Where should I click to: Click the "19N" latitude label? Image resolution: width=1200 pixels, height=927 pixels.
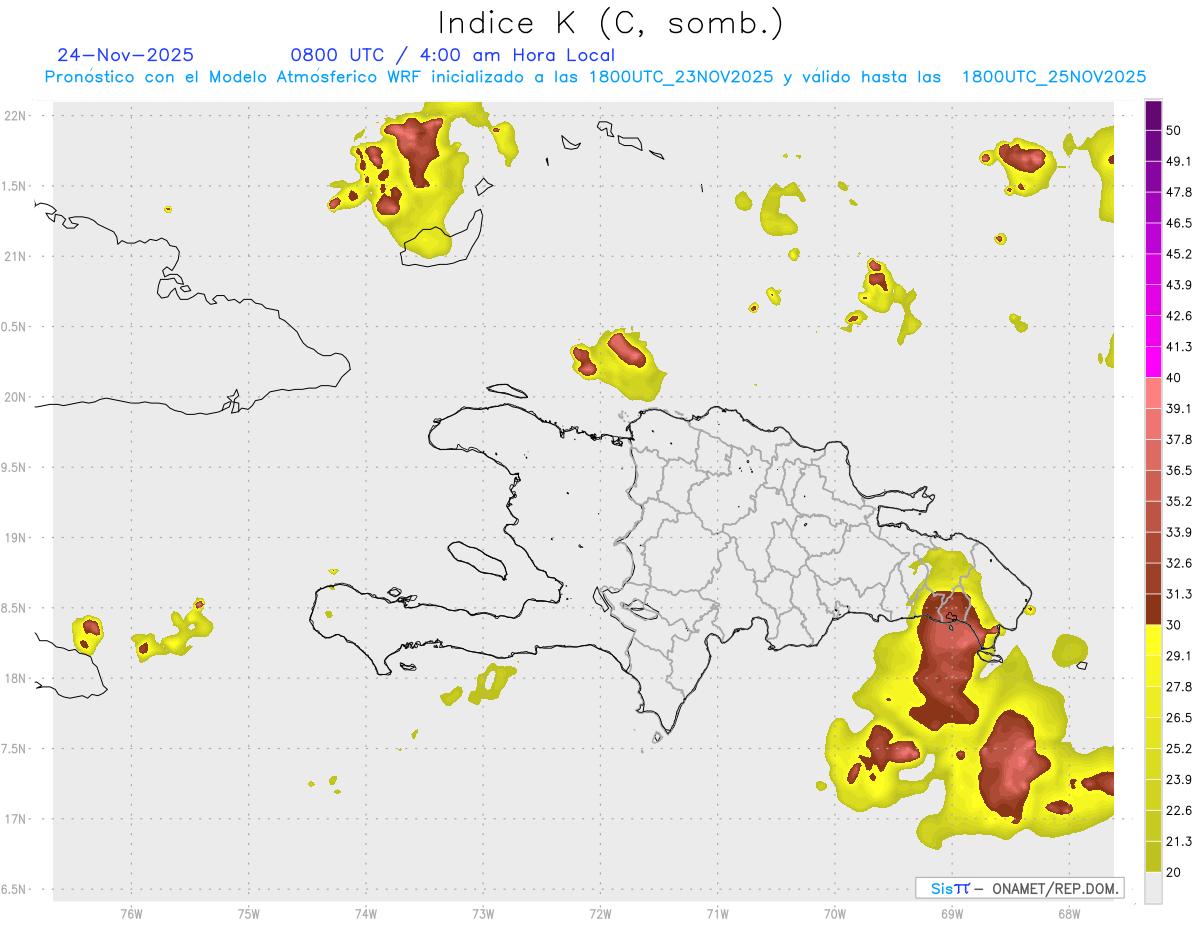click(x=17, y=538)
